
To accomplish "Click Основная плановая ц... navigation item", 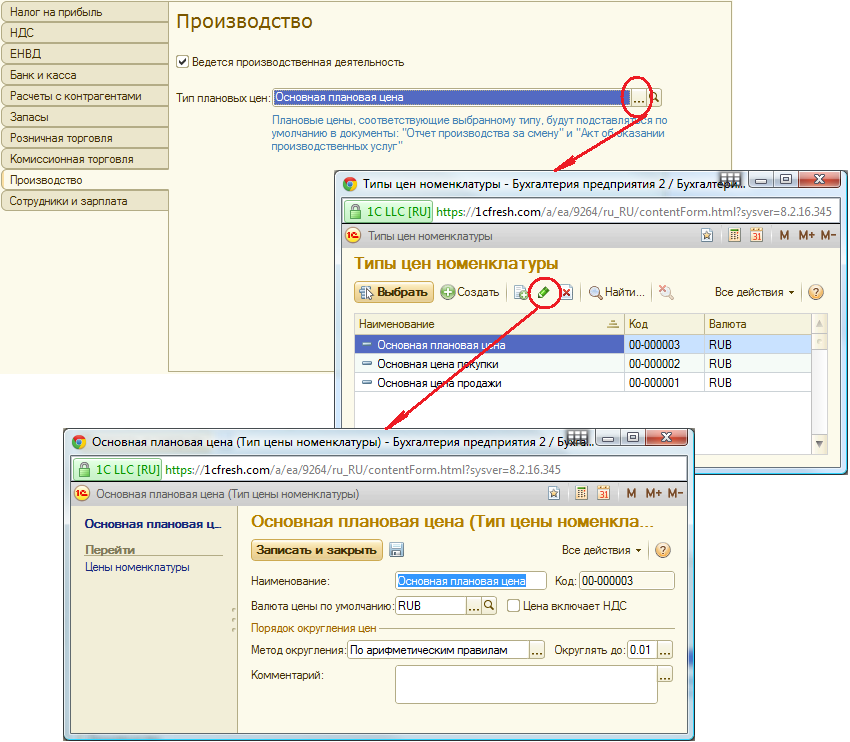I will click(153, 524).
